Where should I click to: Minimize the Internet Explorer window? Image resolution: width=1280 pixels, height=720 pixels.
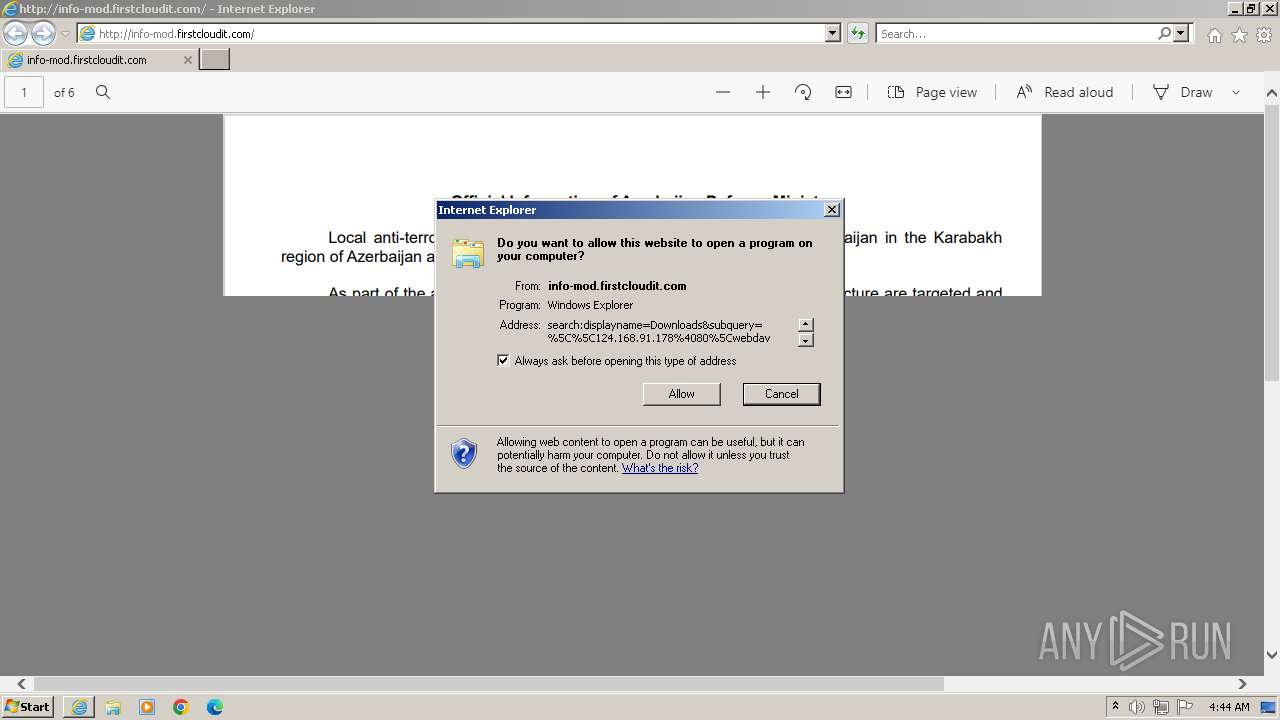[1235, 9]
